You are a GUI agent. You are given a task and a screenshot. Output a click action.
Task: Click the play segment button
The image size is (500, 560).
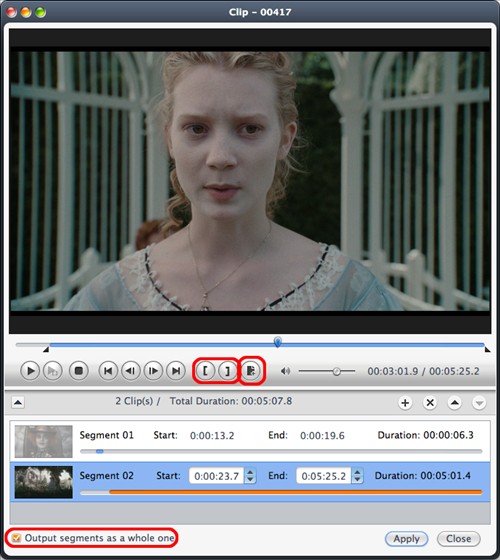52,371
